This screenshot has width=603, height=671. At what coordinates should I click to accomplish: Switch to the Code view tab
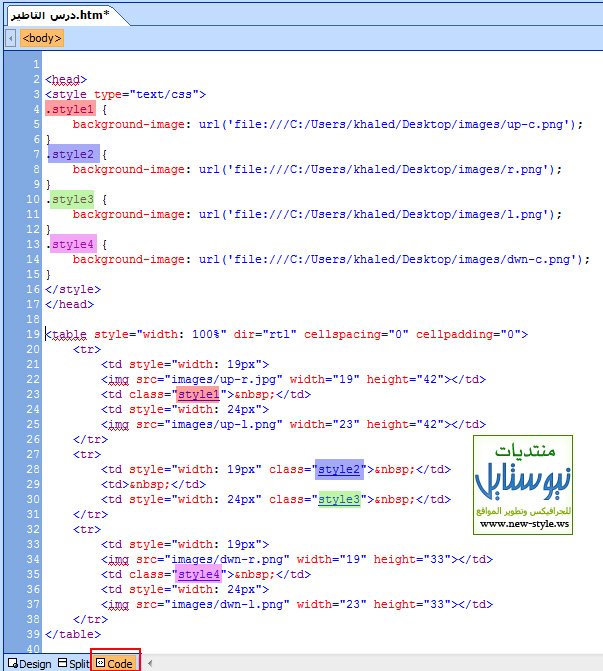(115, 663)
